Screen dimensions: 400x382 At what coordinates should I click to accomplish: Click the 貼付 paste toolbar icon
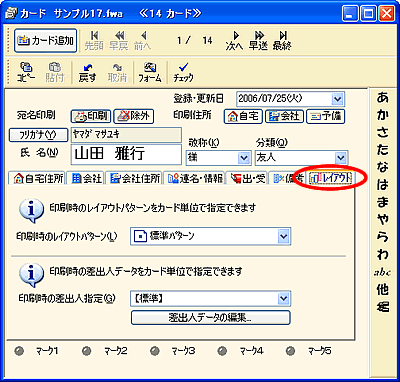pos(55,72)
